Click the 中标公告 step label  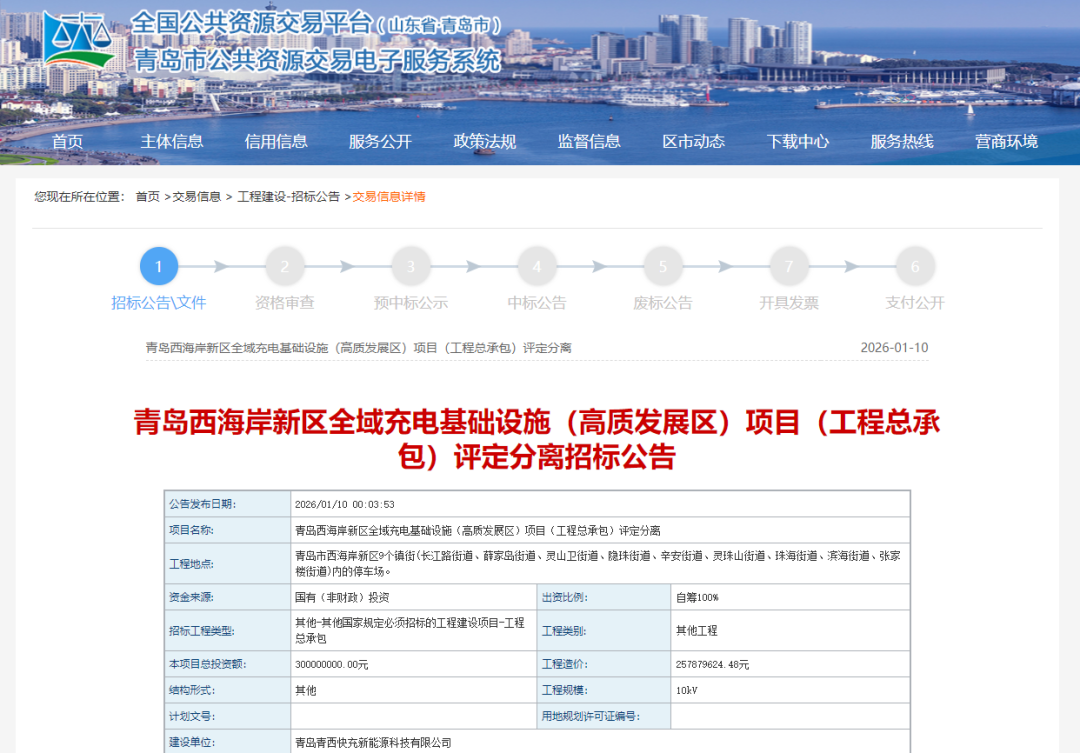click(537, 303)
